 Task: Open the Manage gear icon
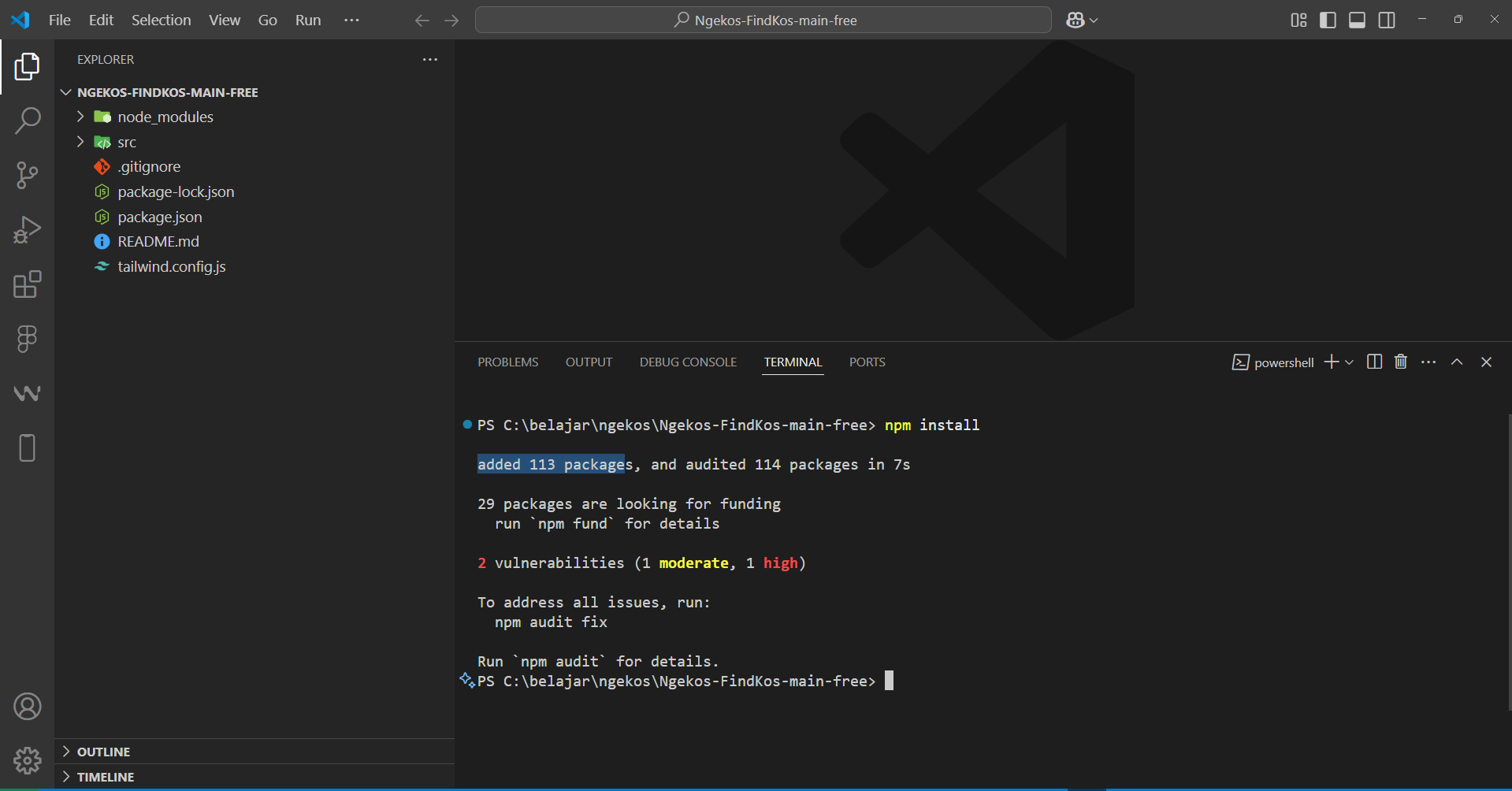click(x=27, y=761)
